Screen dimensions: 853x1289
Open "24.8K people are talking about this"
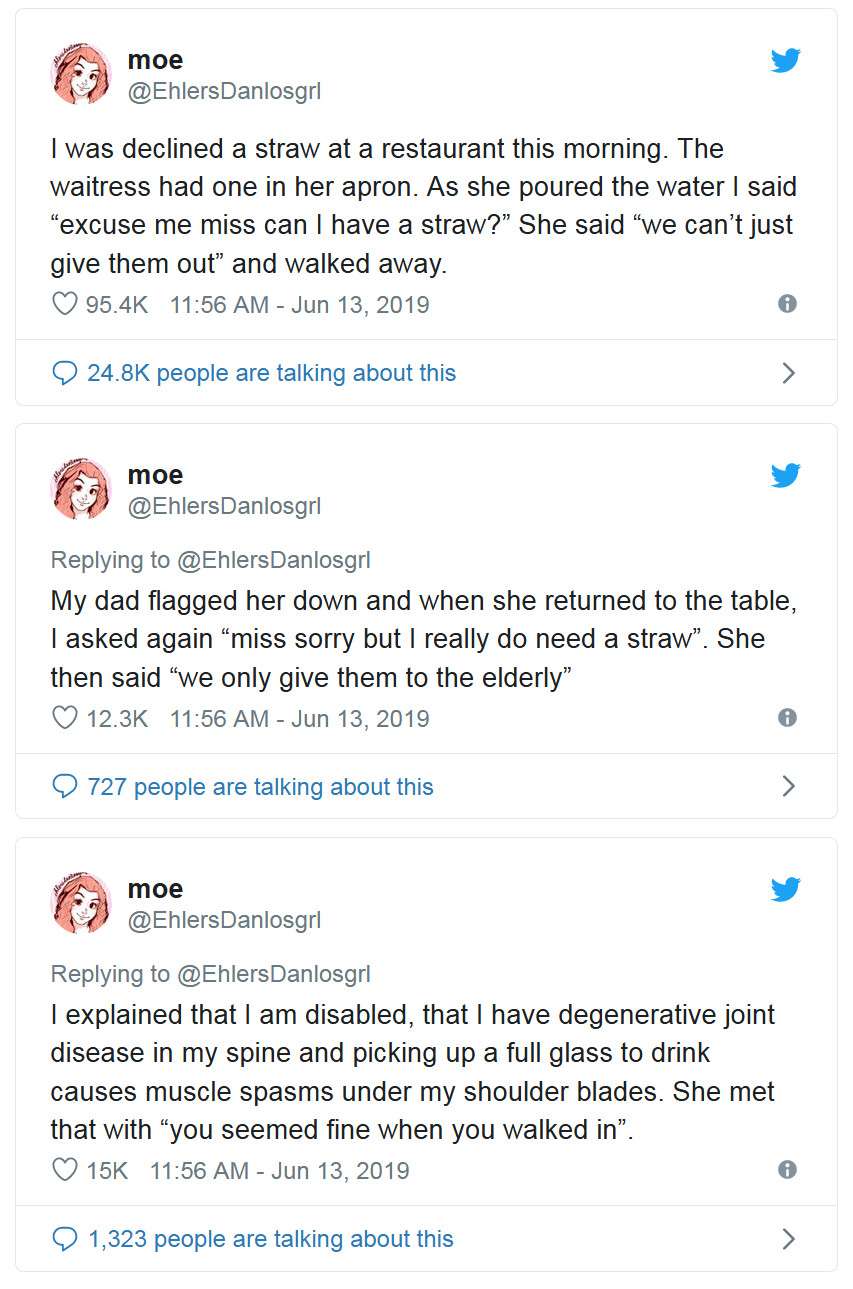click(271, 373)
